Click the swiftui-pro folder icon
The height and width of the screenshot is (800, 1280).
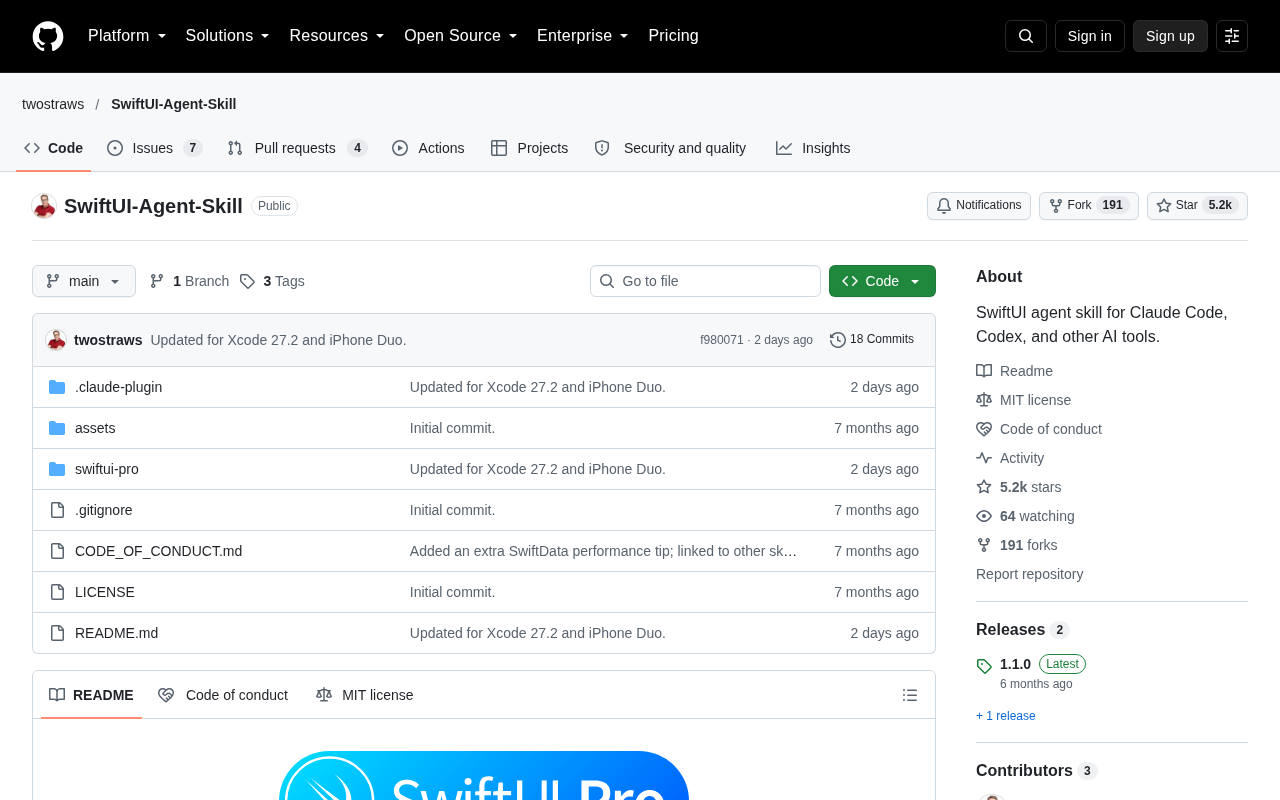click(x=57, y=469)
